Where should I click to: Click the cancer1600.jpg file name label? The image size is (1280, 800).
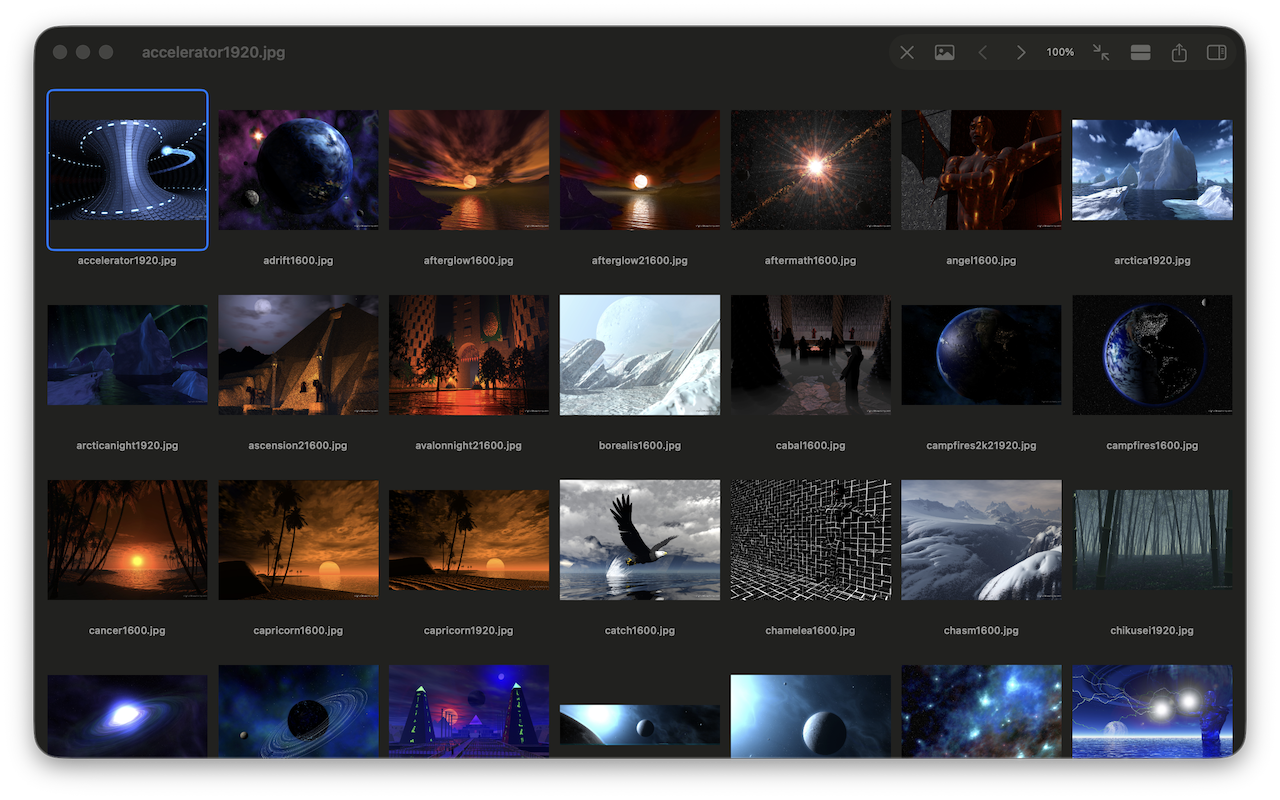(128, 630)
